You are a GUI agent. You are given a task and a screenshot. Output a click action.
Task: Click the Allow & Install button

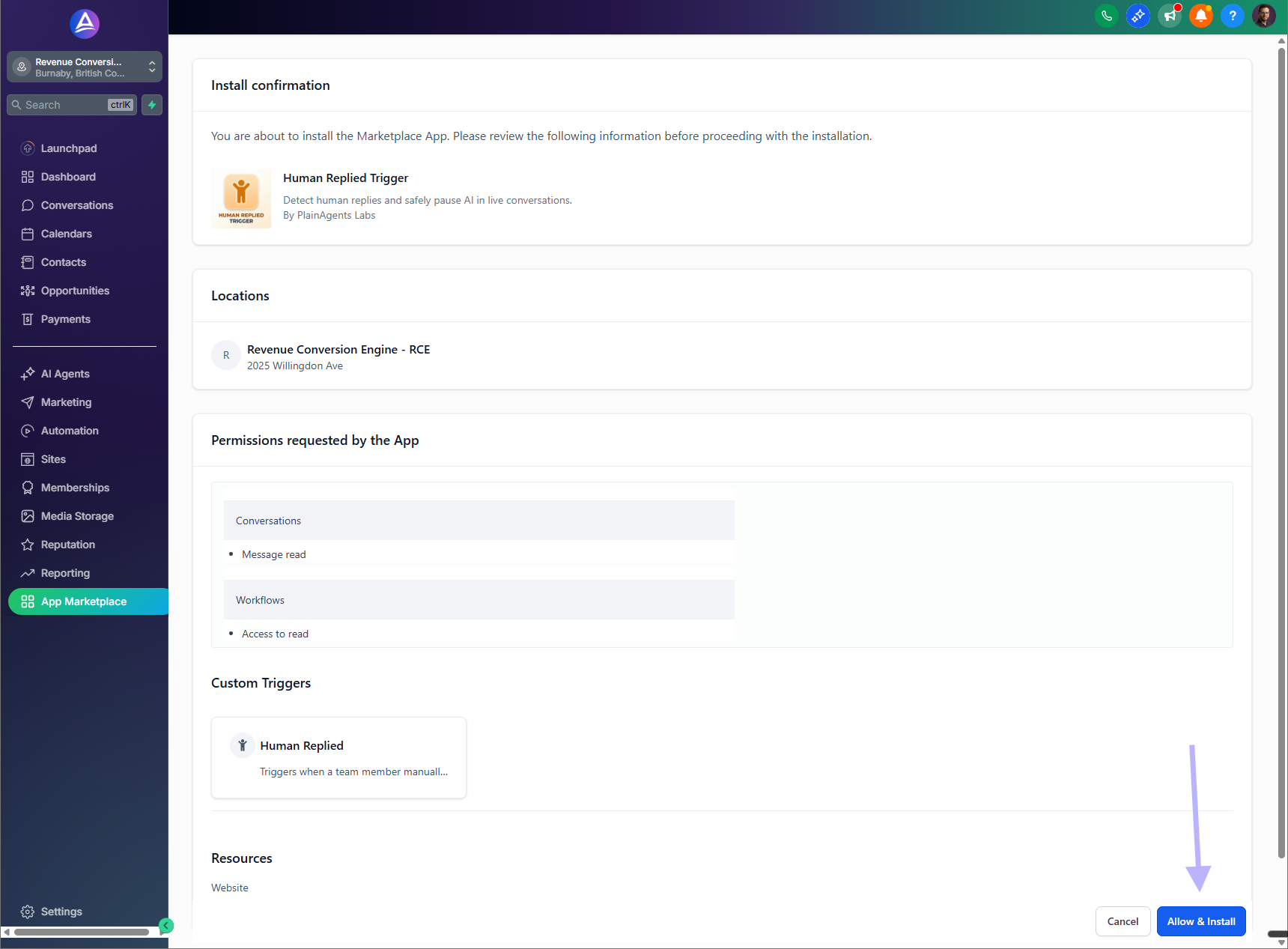coord(1201,921)
